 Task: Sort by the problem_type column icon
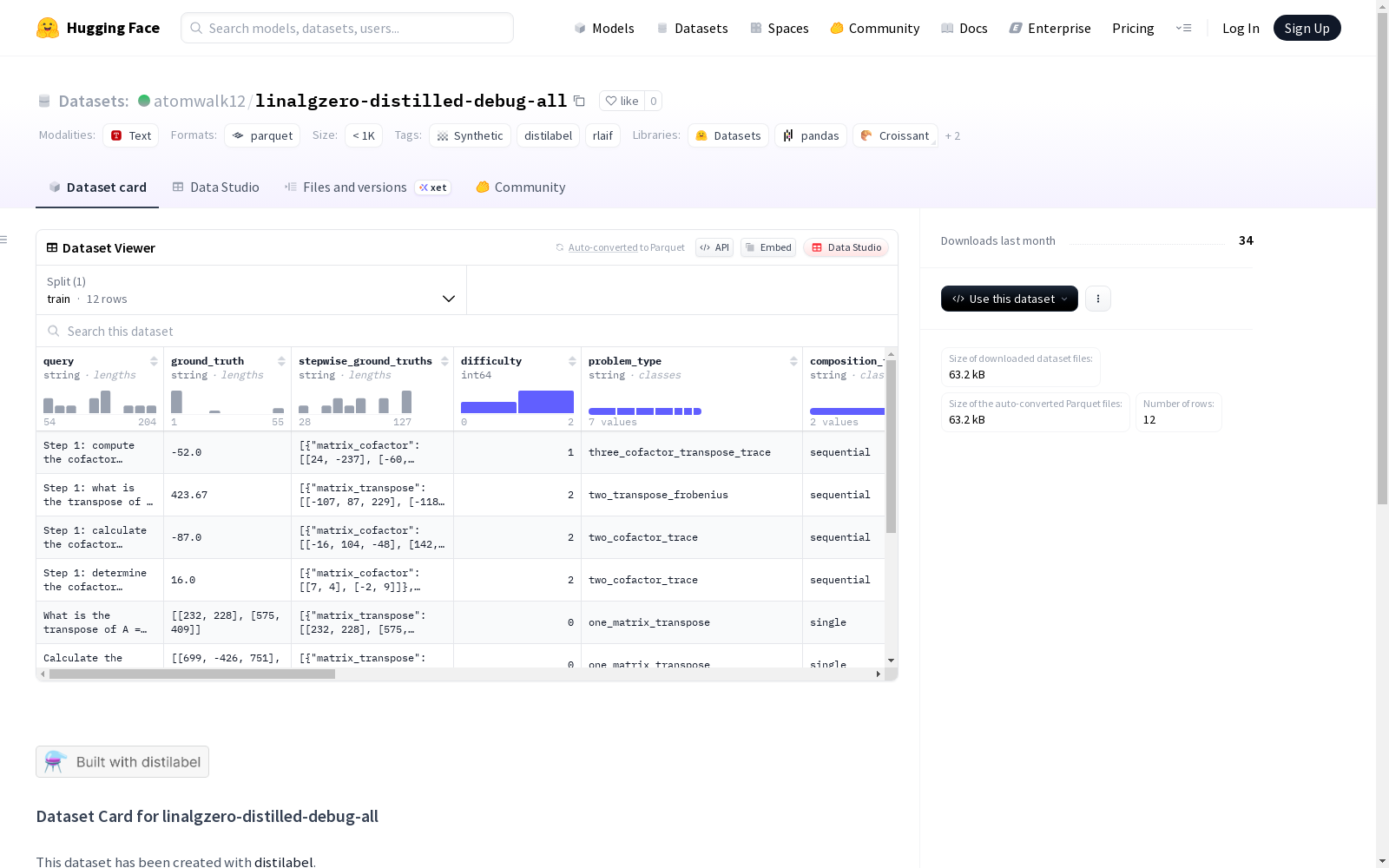pos(793,361)
